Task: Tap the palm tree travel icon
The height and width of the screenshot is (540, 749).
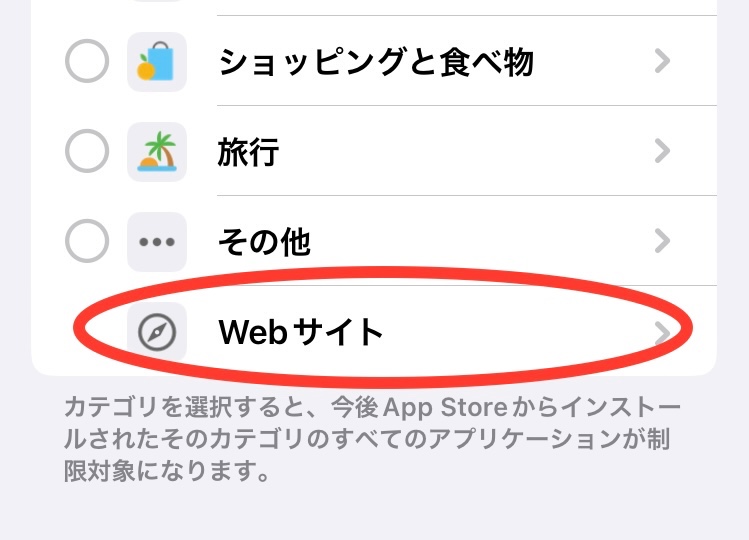Action: [x=157, y=151]
